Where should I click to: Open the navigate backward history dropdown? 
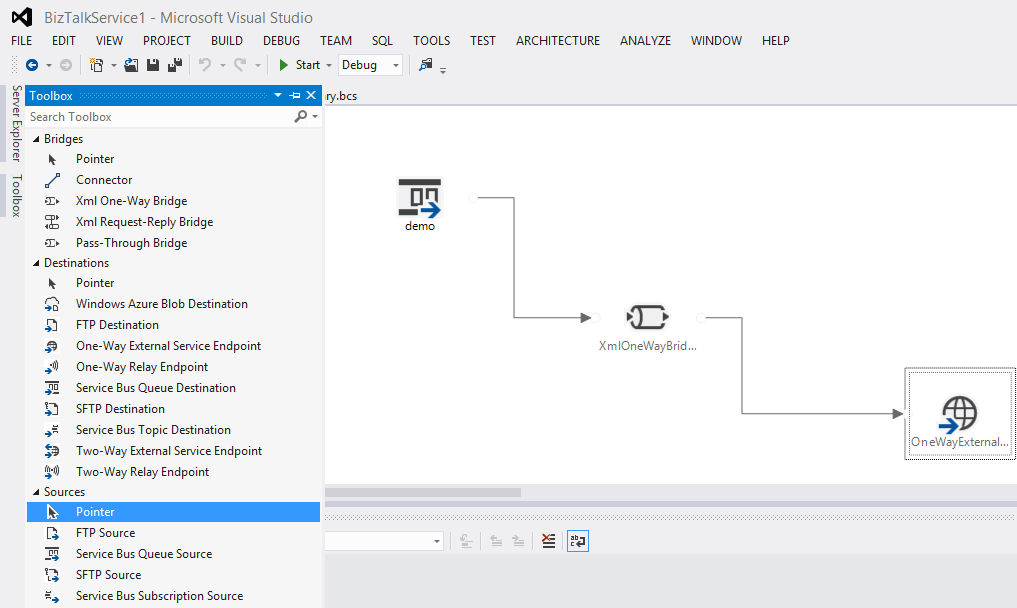coord(49,65)
